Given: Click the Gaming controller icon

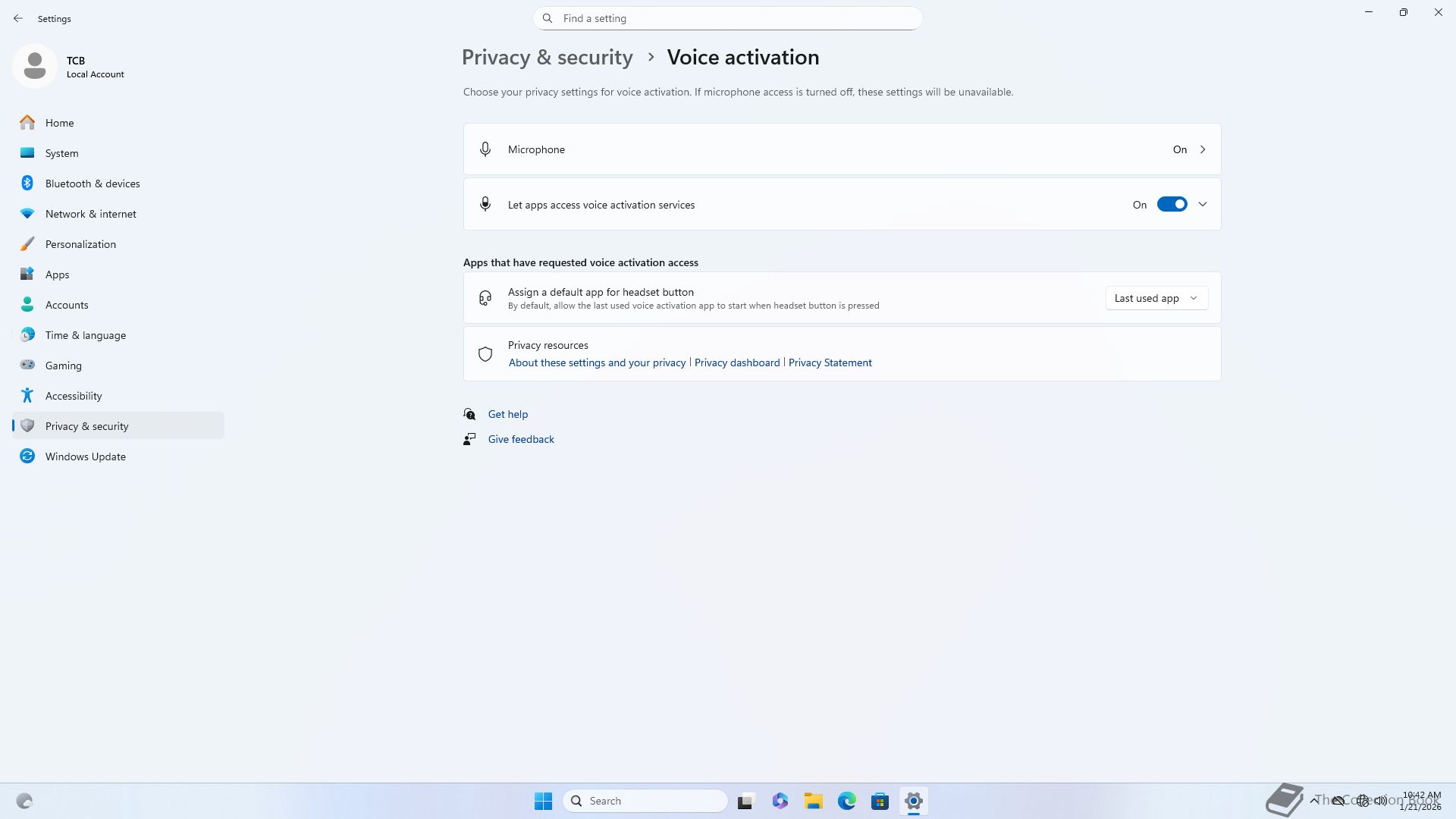Looking at the screenshot, I should 27,365.
